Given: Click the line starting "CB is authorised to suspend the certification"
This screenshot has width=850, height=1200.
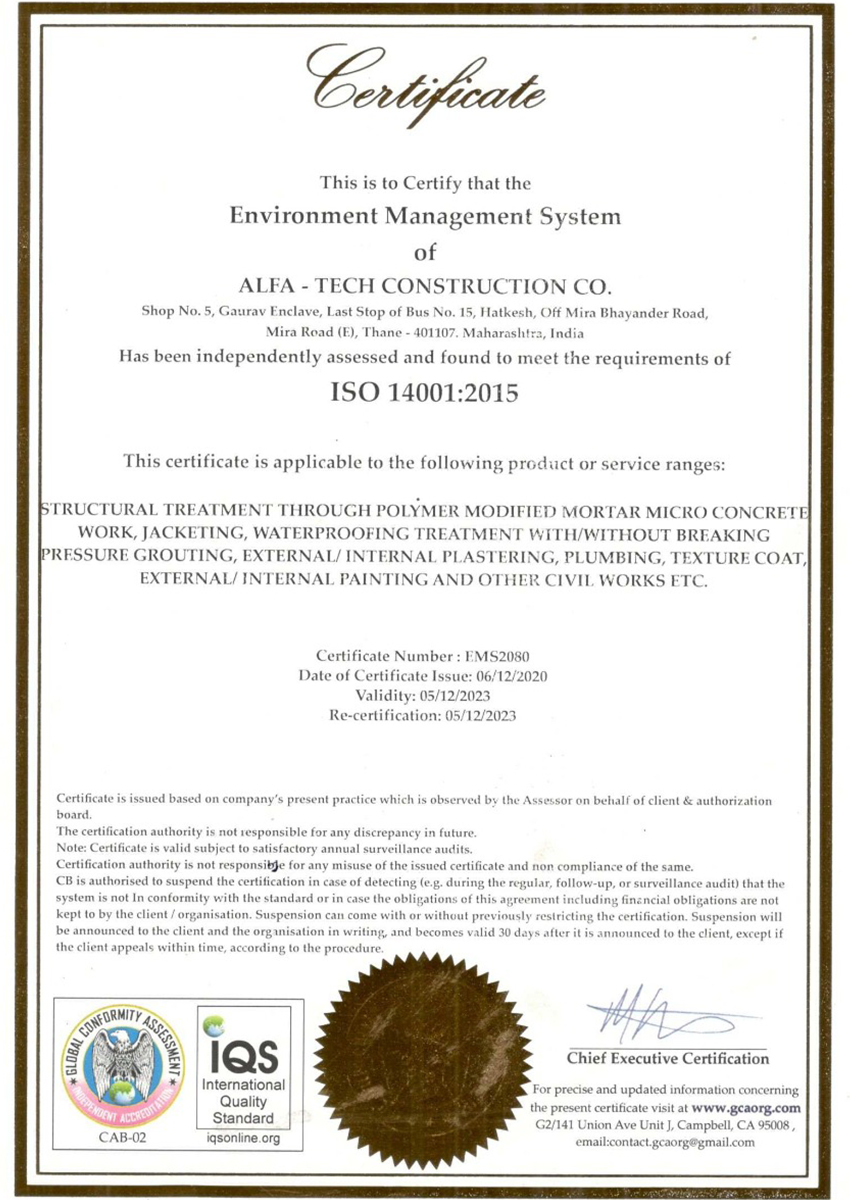Looking at the screenshot, I should coord(421,884).
